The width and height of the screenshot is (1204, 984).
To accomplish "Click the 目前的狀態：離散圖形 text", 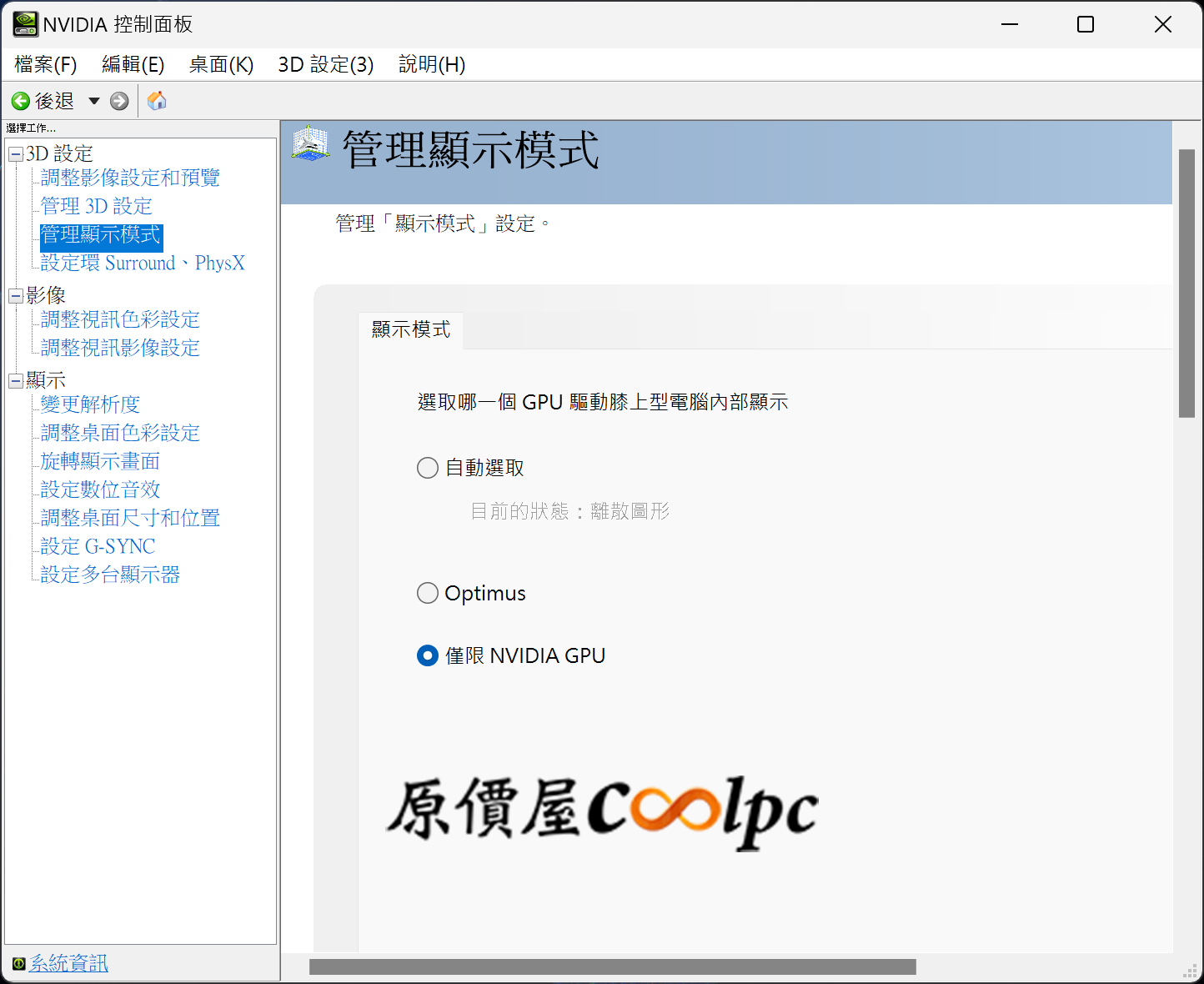I will point(570,511).
